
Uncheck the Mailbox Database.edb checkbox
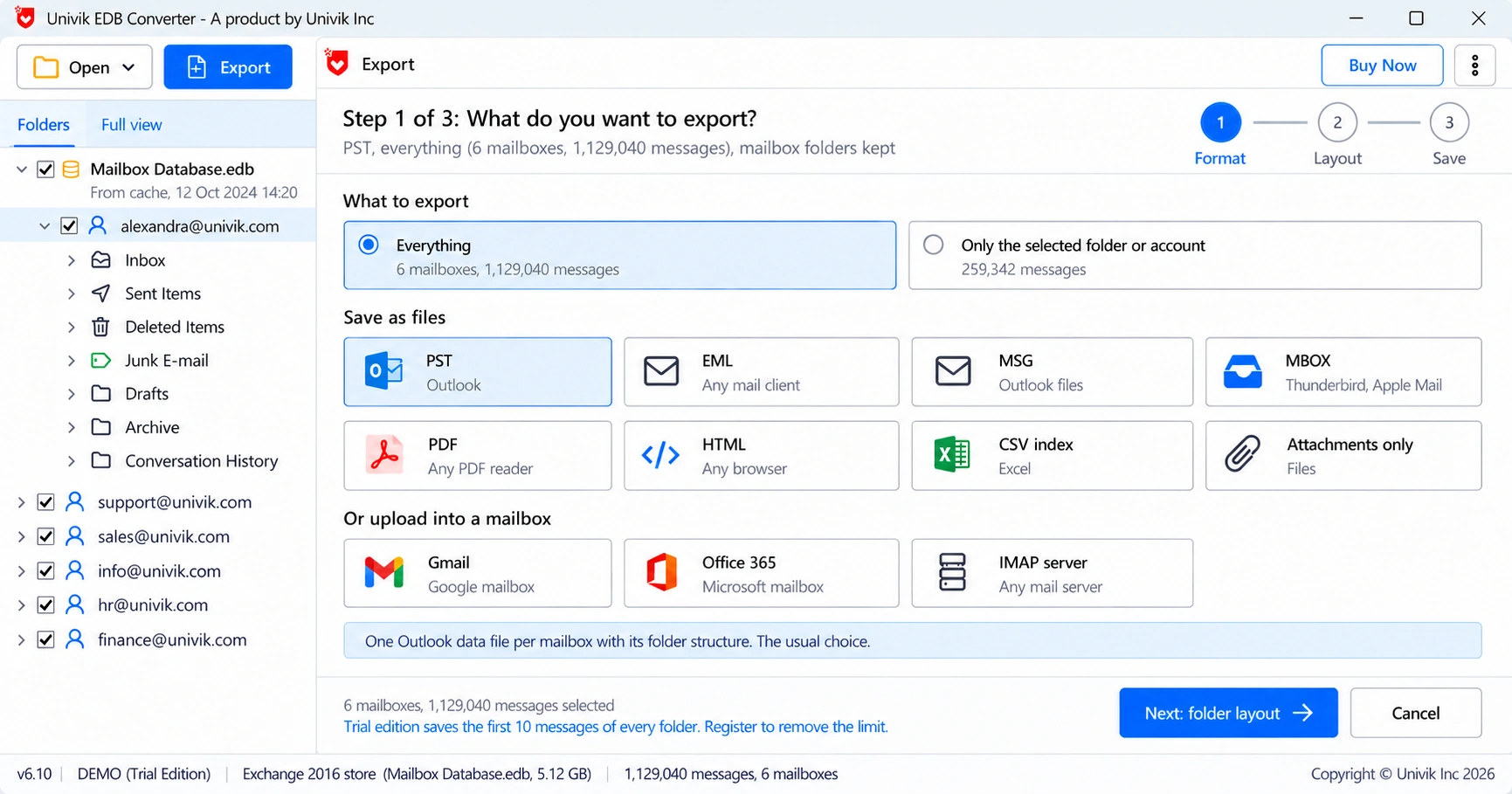coord(45,169)
